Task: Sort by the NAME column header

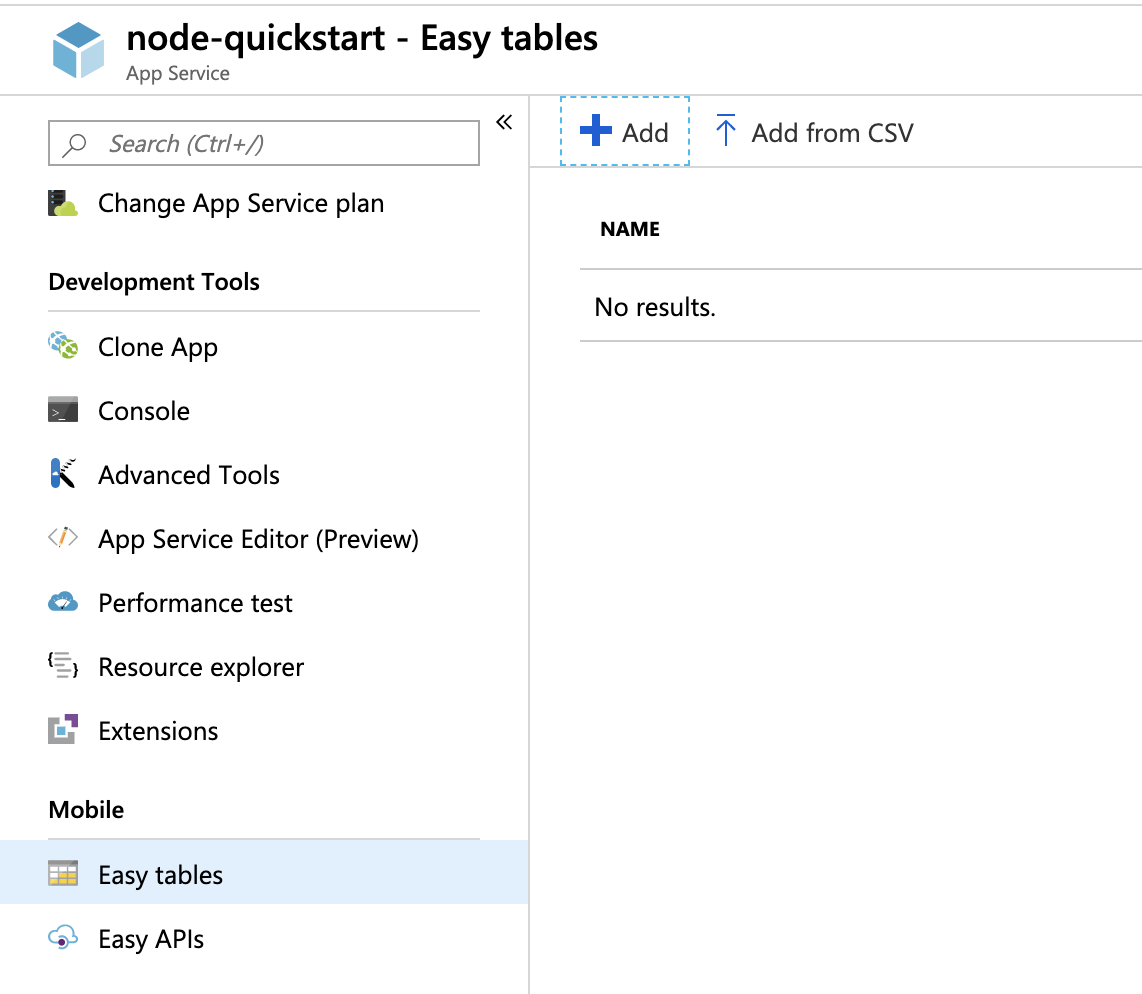Action: [x=629, y=228]
